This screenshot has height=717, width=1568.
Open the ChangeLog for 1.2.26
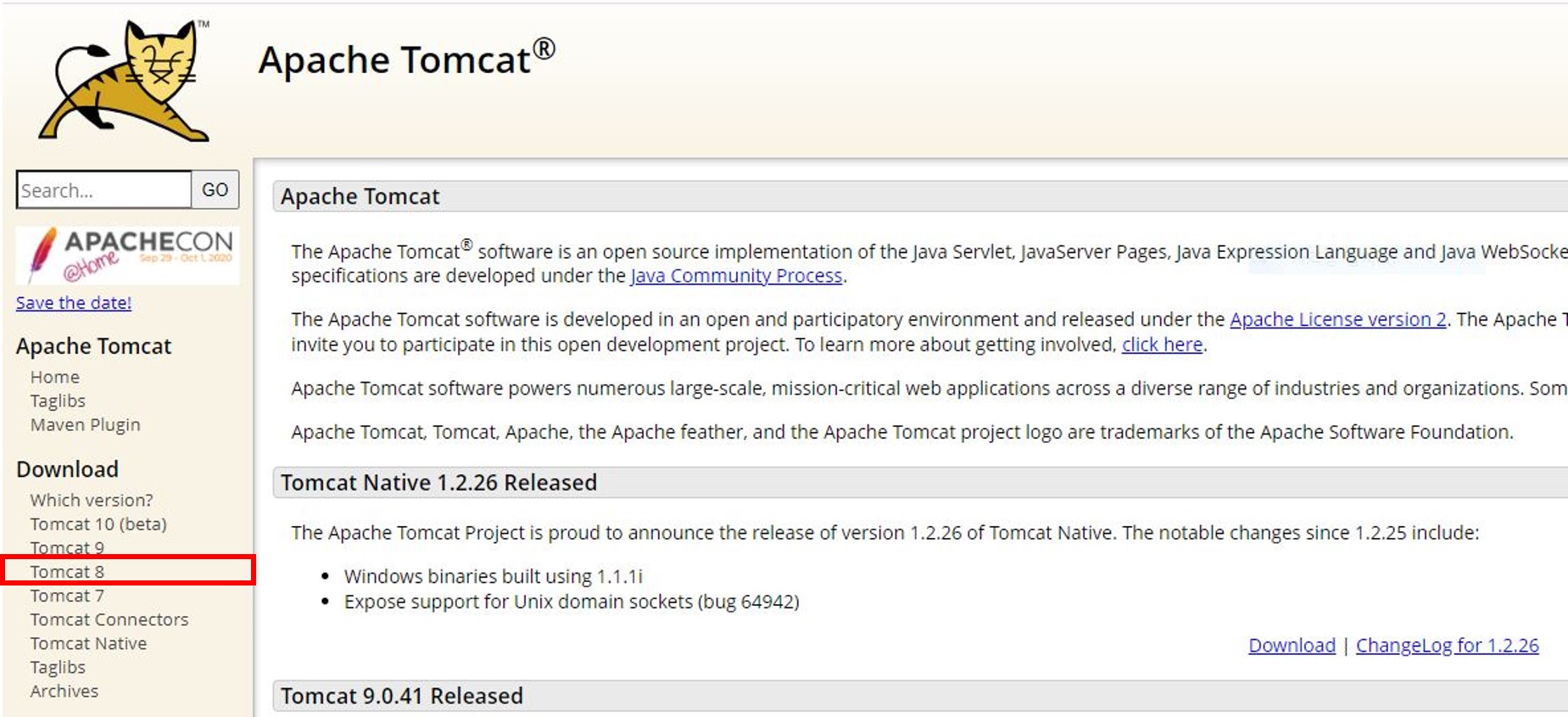pos(1448,645)
